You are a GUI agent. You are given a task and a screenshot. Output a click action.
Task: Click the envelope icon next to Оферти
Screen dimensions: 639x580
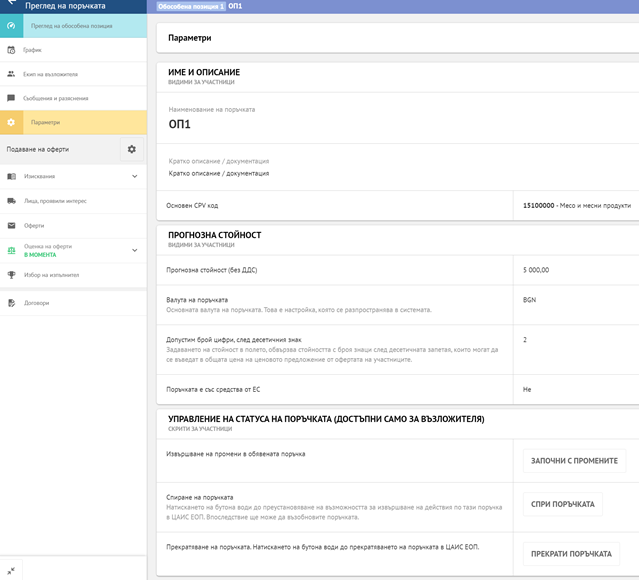click(x=11, y=226)
